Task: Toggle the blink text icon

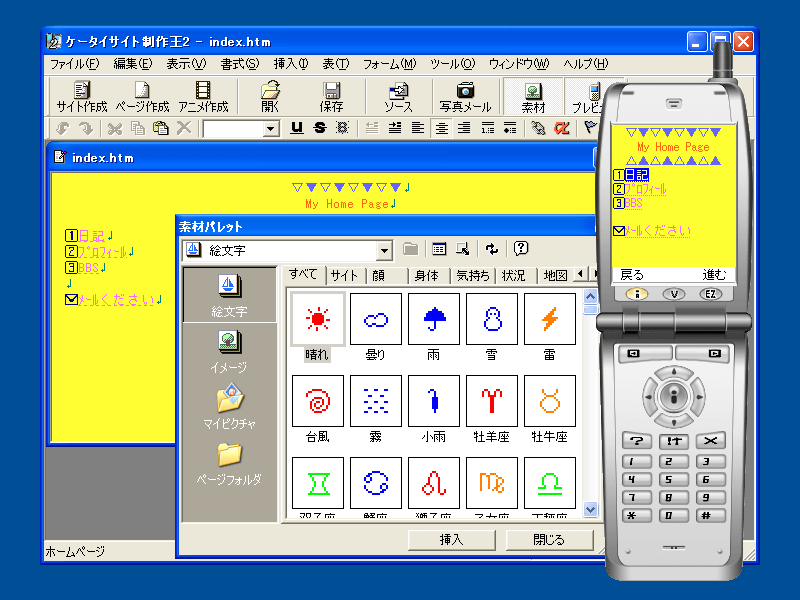Action: 342,128
